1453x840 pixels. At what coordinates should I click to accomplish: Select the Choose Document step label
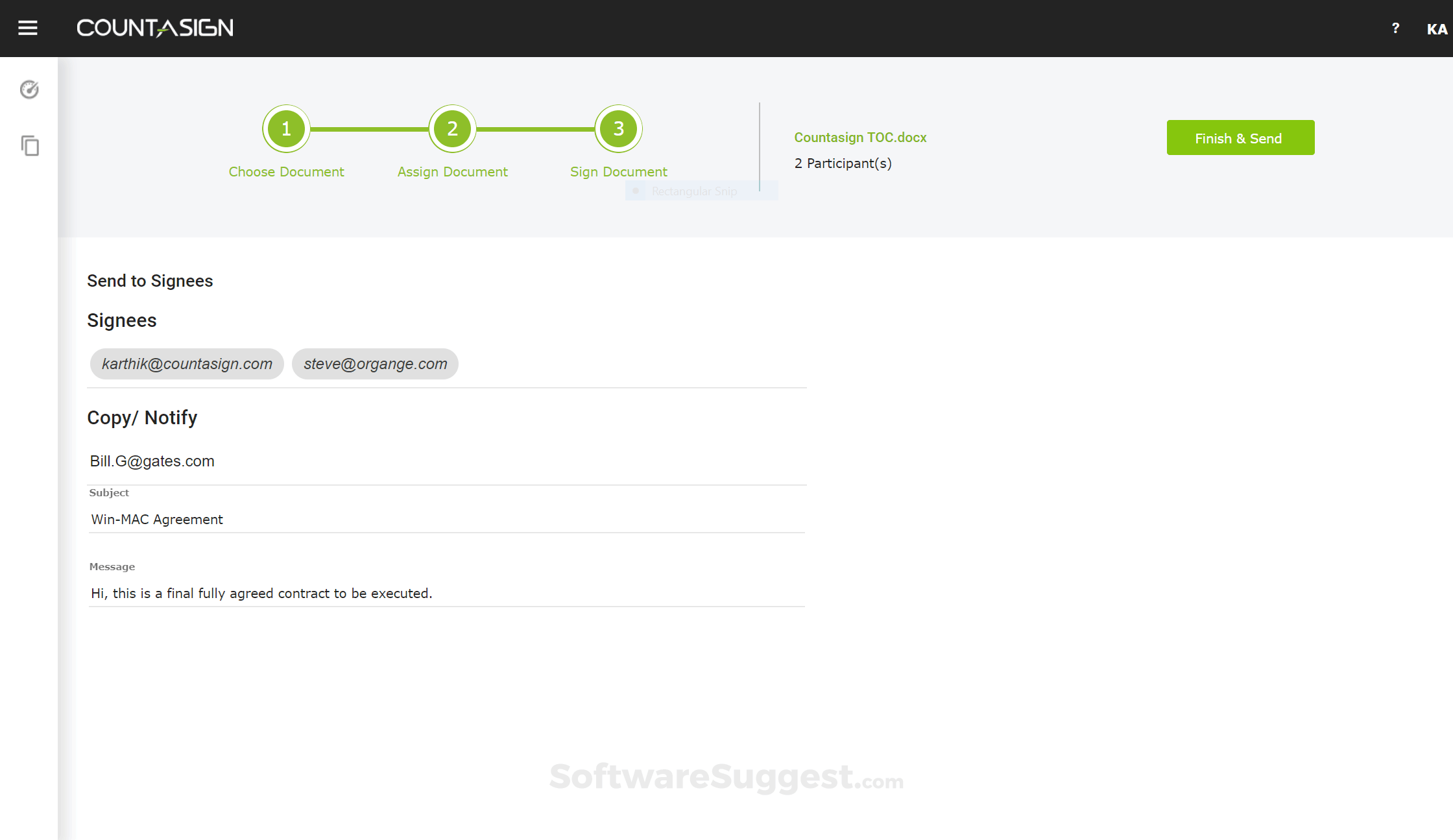coord(286,172)
